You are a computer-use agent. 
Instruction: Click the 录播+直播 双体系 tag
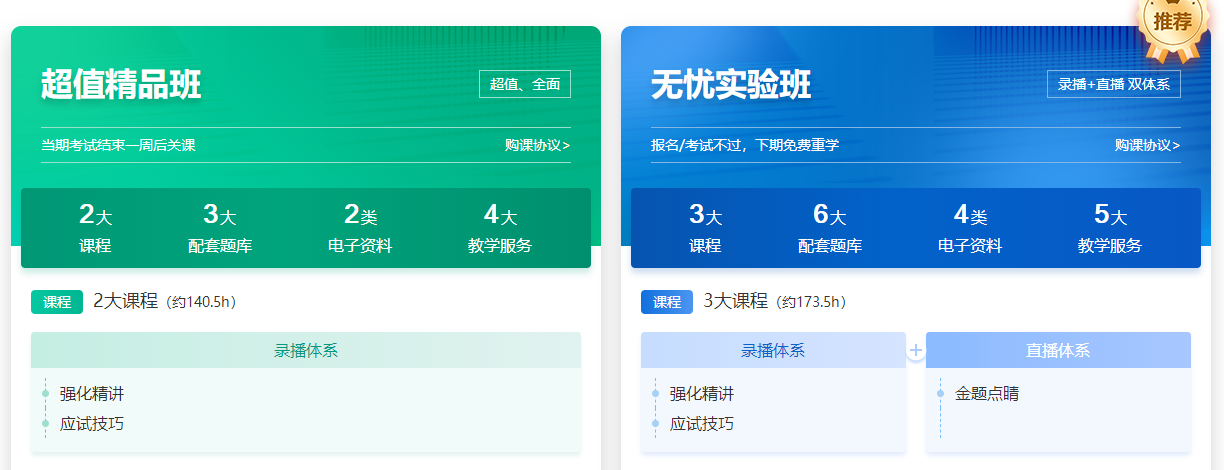pyautogui.click(x=1113, y=84)
